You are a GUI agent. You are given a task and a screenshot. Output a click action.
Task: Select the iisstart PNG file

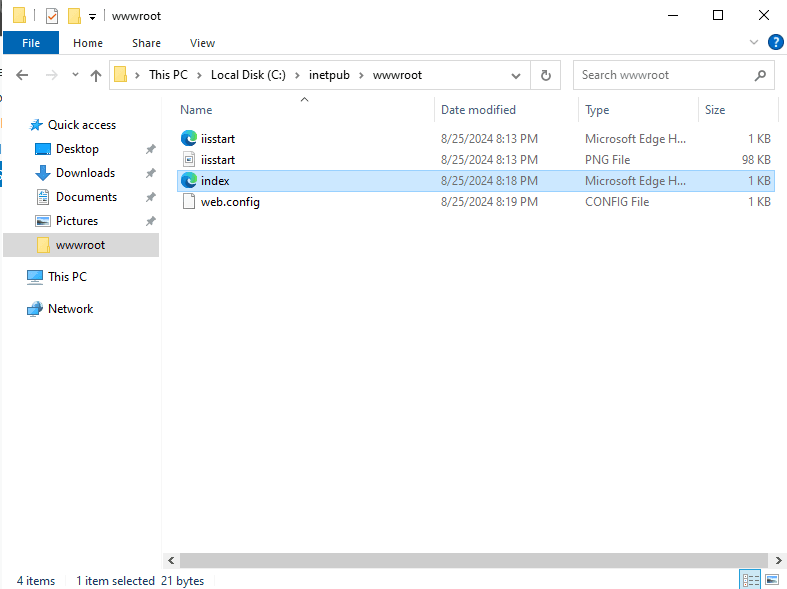pyautogui.click(x=218, y=160)
